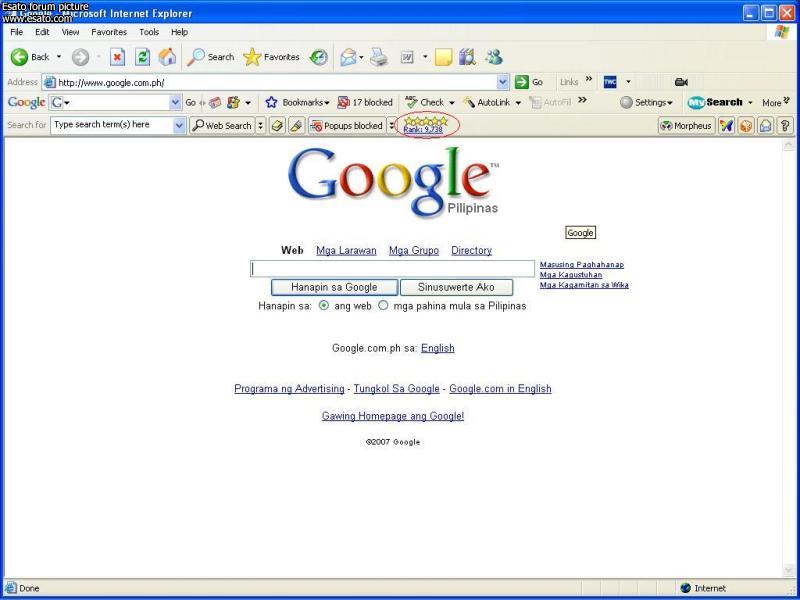Click the yellow note Discuss icon

(443, 57)
